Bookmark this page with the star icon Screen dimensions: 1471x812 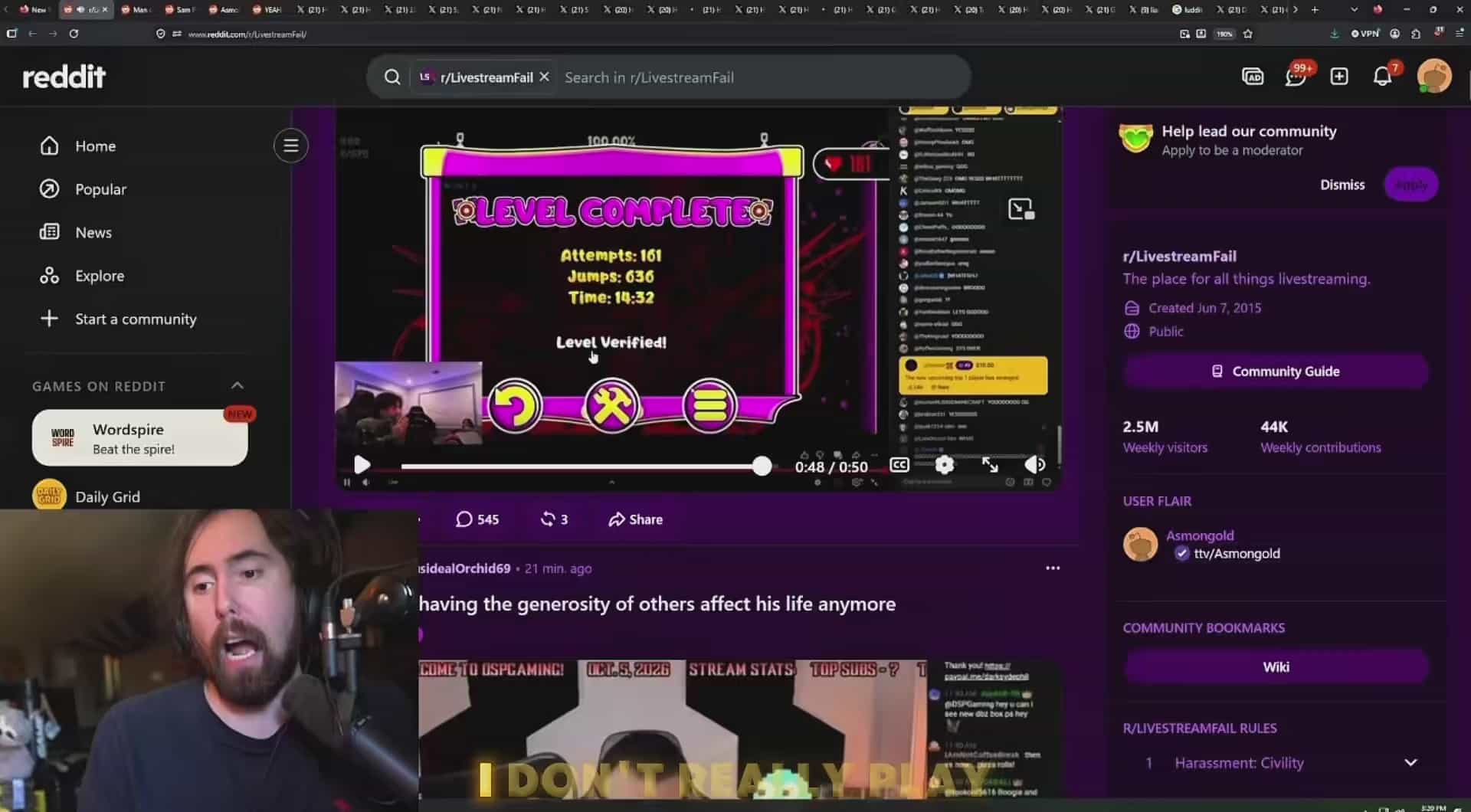click(x=1248, y=34)
